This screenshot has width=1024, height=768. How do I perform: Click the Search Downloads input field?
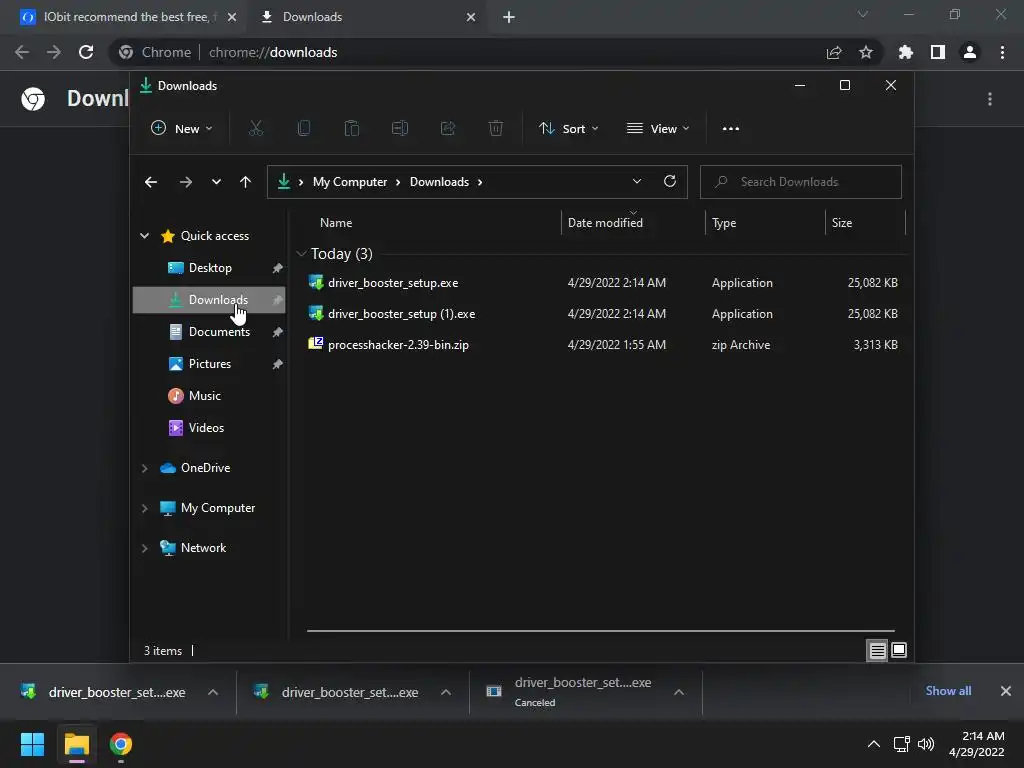[x=801, y=182]
